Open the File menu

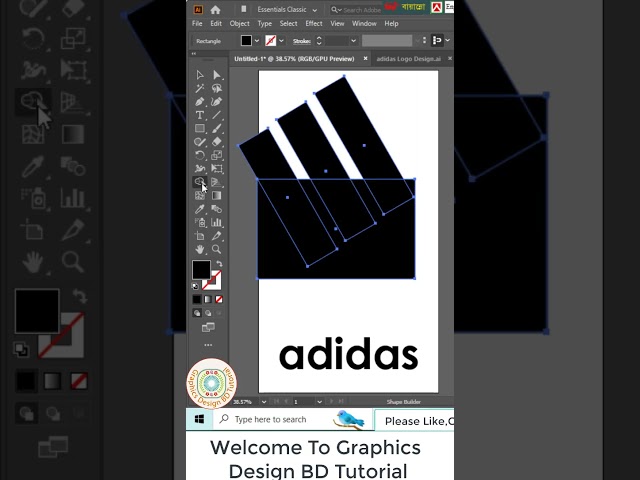[x=197, y=24]
